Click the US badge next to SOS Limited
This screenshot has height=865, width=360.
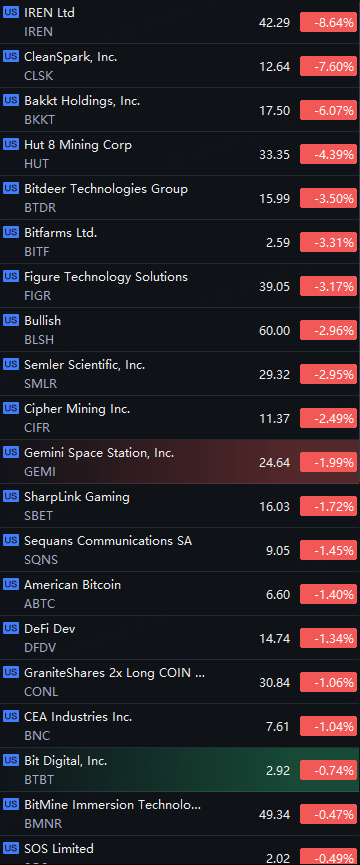(x=10, y=848)
